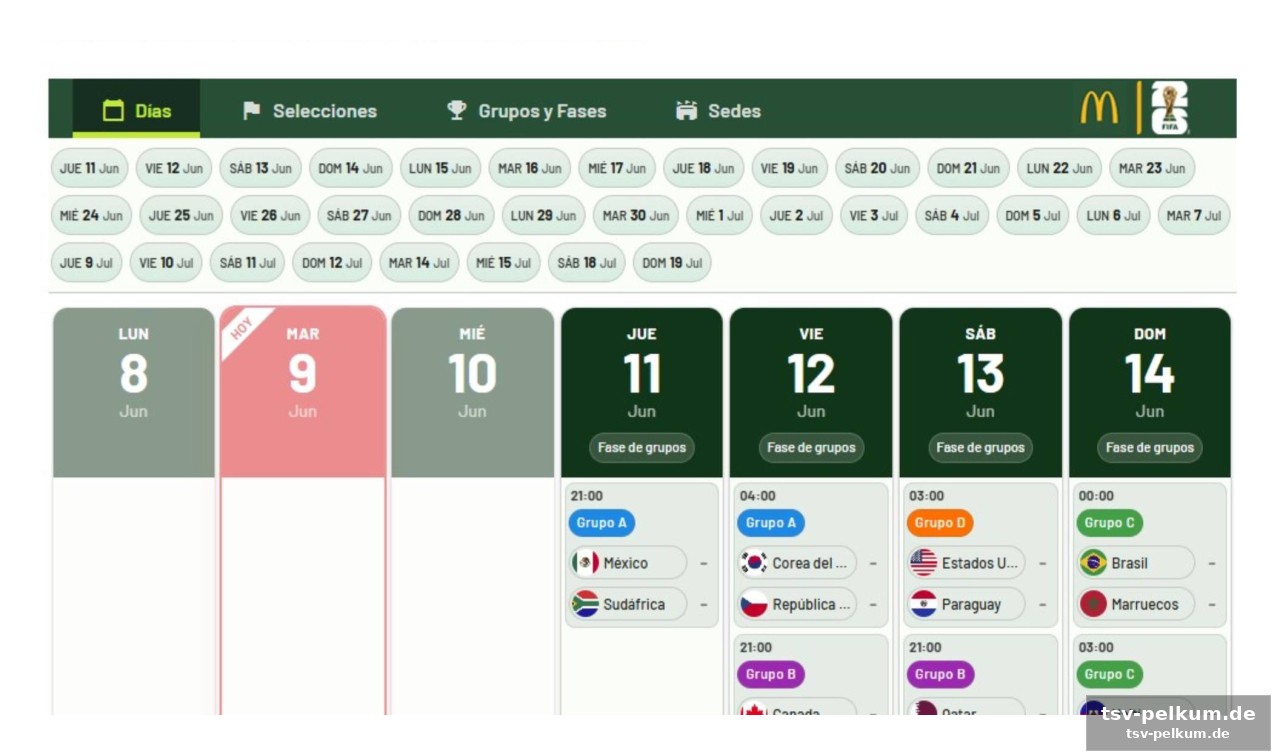Click Grupo B badge under VIE 12
The image size is (1280, 755).
tap(771, 674)
